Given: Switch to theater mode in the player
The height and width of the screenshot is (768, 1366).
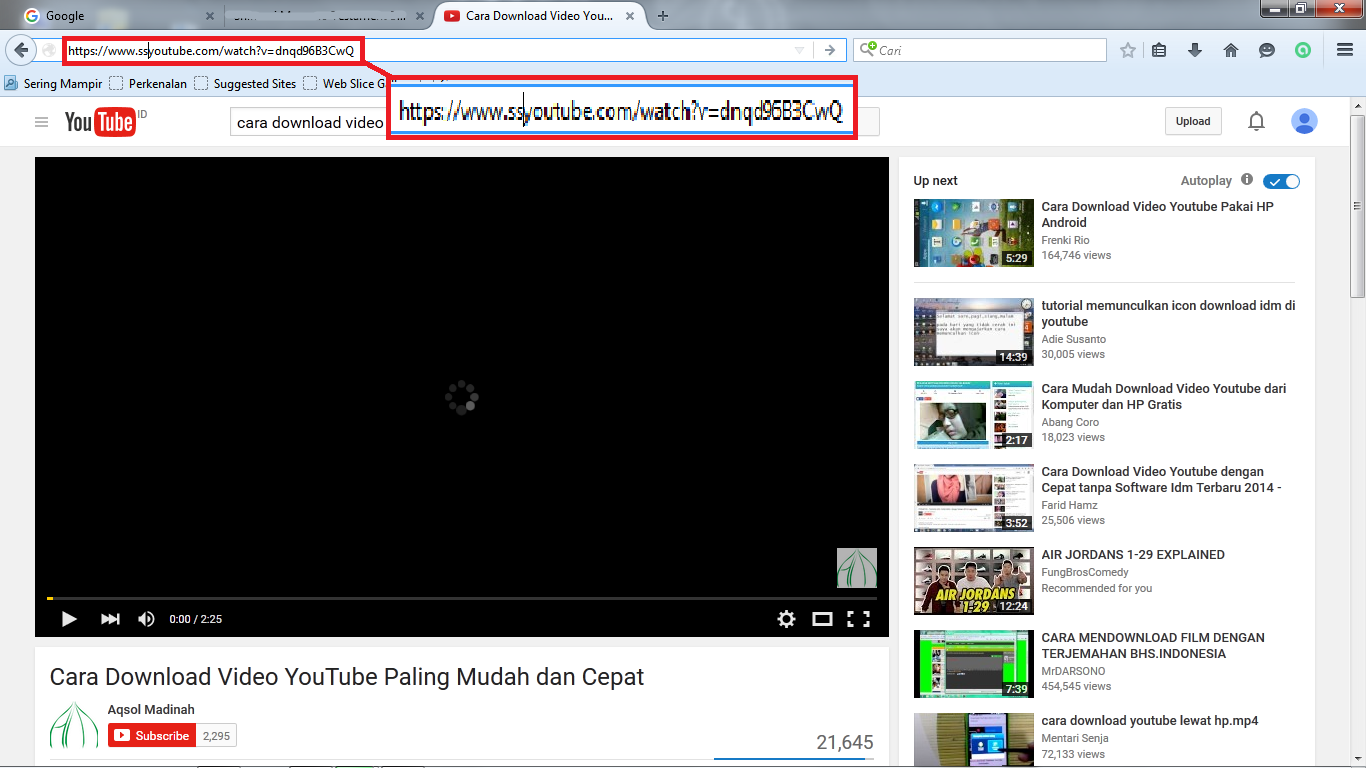Looking at the screenshot, I should [x=822, y=618].
